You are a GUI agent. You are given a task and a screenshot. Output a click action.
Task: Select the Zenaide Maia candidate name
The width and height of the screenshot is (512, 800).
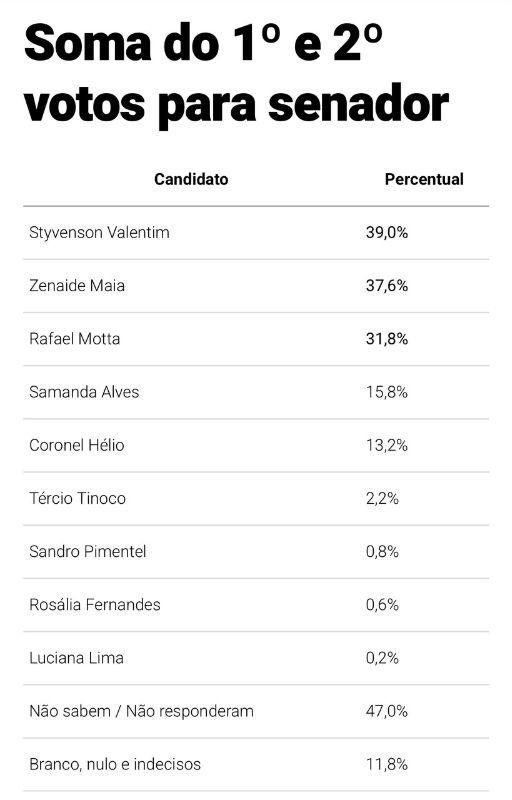pos(77,286)
